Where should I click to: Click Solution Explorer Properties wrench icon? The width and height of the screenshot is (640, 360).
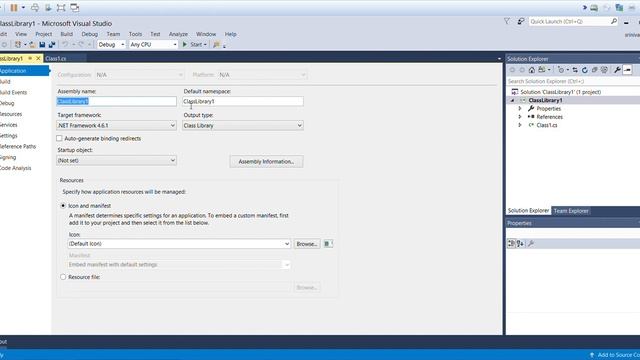click(x=617, y=70)
